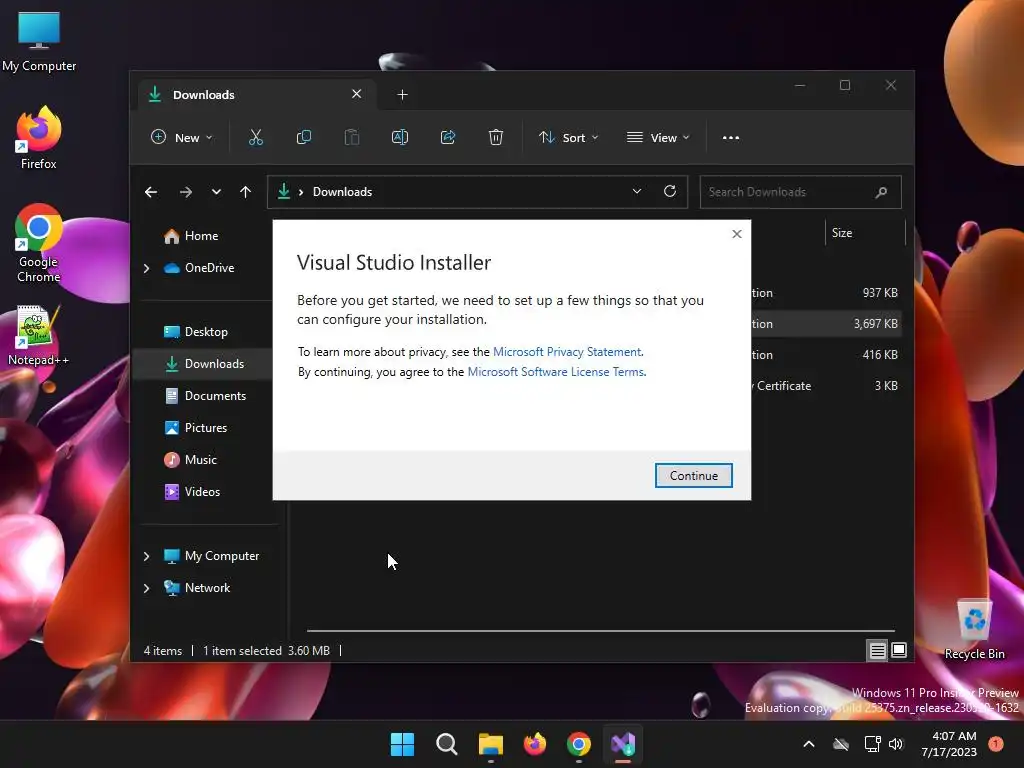The image size is (1024, 768).
Task: Open the See more ellipsis menu
Action: point(731,137)
